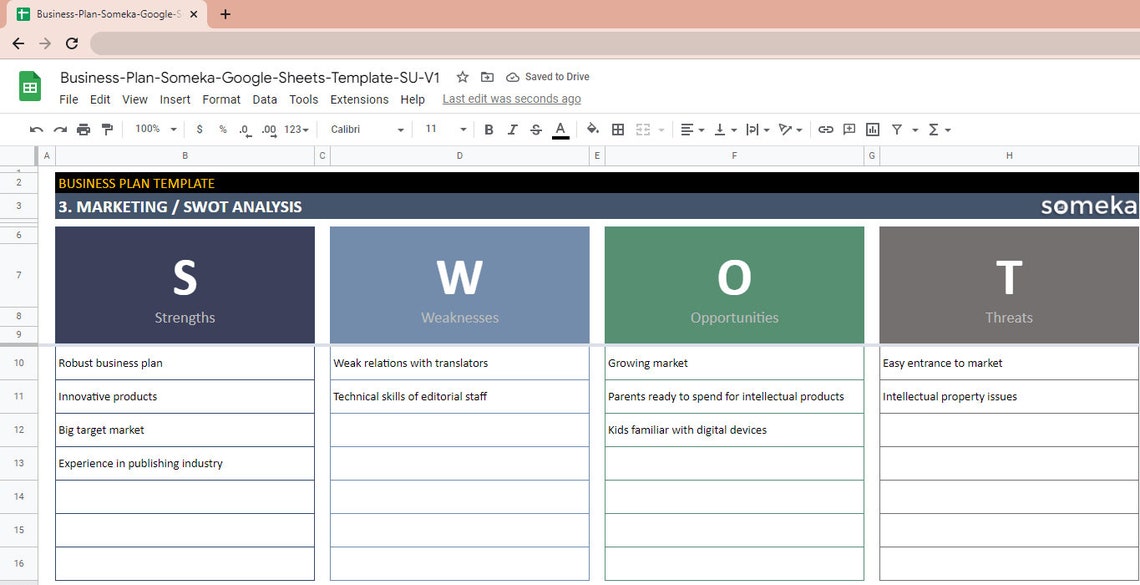The width and height of the screenshot is (1140, 585).
Task: Apply the Paint format tool
Action: click(x=107, y=129)
